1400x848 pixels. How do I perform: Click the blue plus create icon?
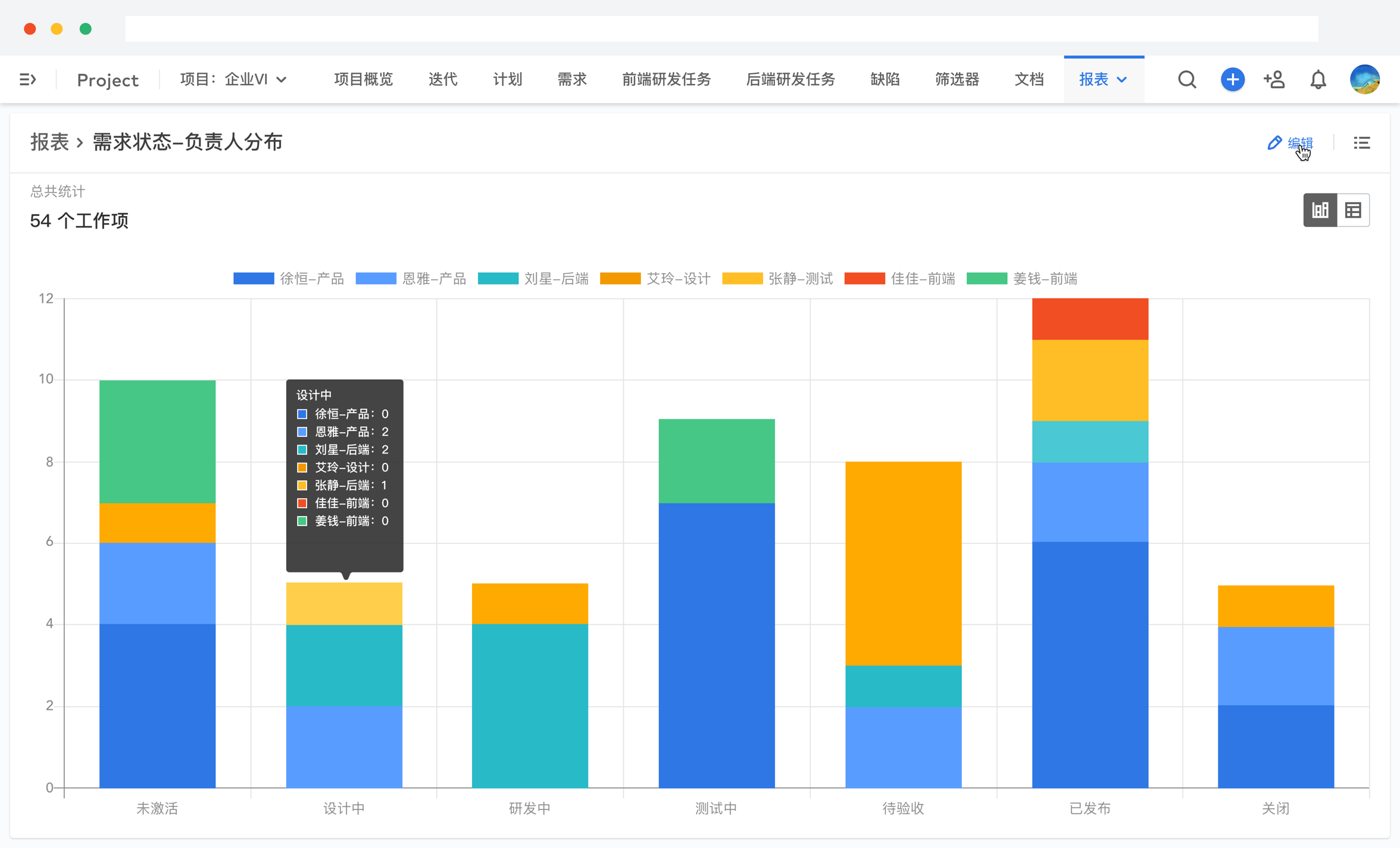pos(1232,79)
